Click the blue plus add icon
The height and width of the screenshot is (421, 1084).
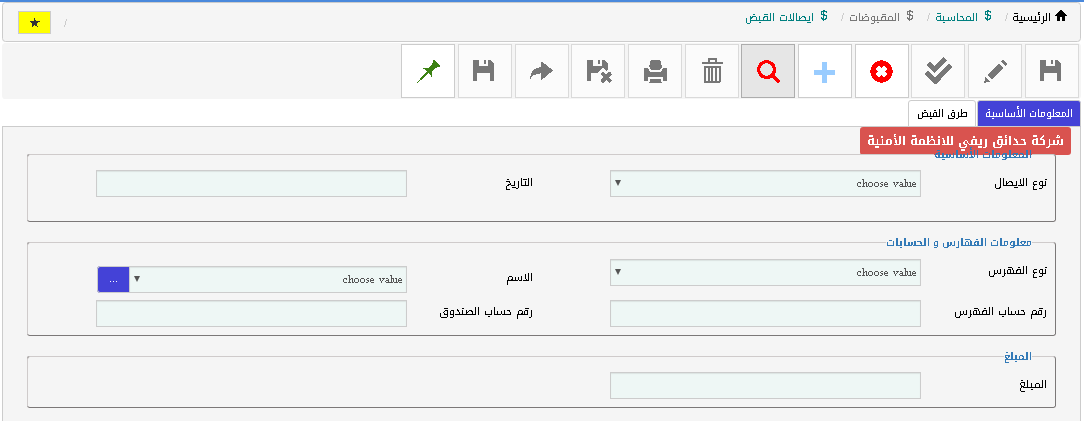point(824,71)
